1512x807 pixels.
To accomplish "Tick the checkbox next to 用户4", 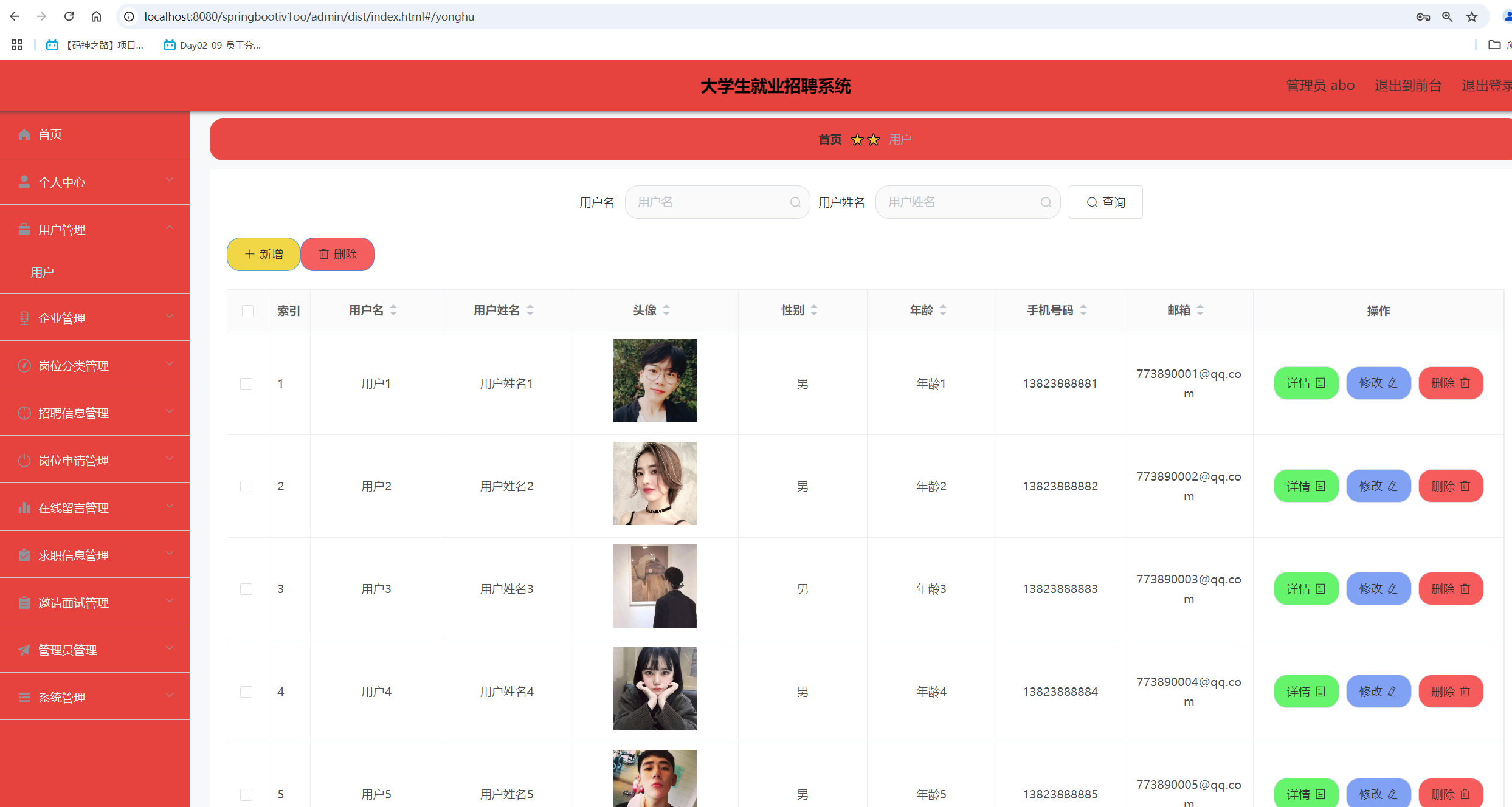I will (x=247, y=692).
